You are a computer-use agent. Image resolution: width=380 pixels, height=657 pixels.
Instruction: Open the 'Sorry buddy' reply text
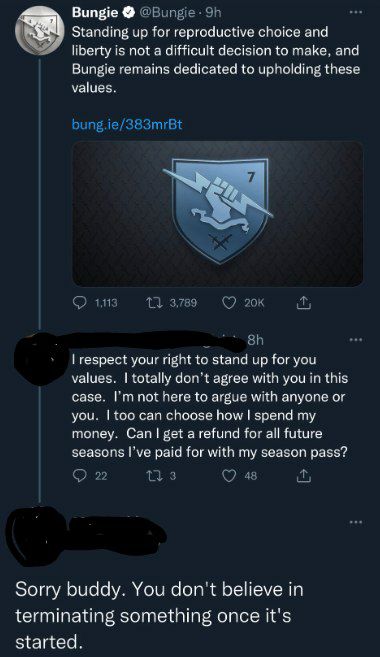tap(159, 616)
